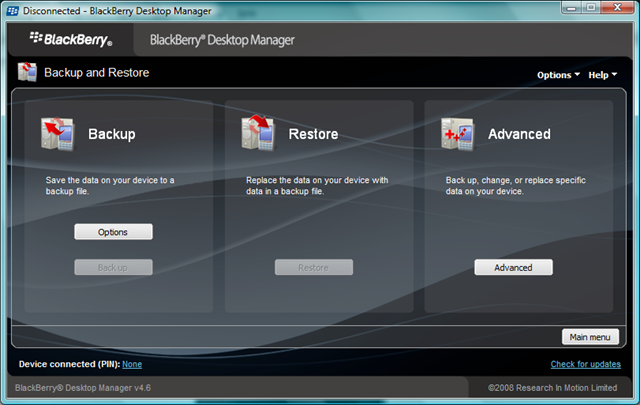The height and width of the screenshot is (405, 640).
Task: Click the Advanced icon with red plus signs
Action: coord(457,134)
